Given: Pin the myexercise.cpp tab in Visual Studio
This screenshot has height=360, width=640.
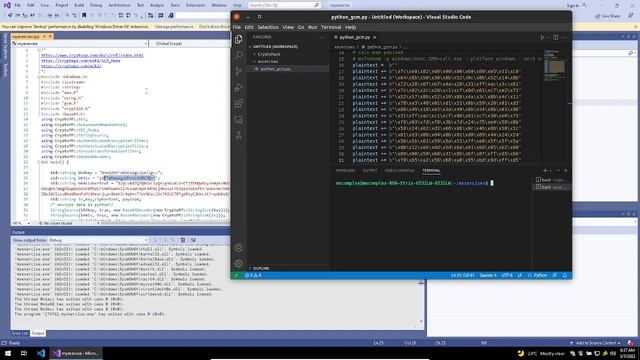Looking at the screenshot, I should click(44, 37).
